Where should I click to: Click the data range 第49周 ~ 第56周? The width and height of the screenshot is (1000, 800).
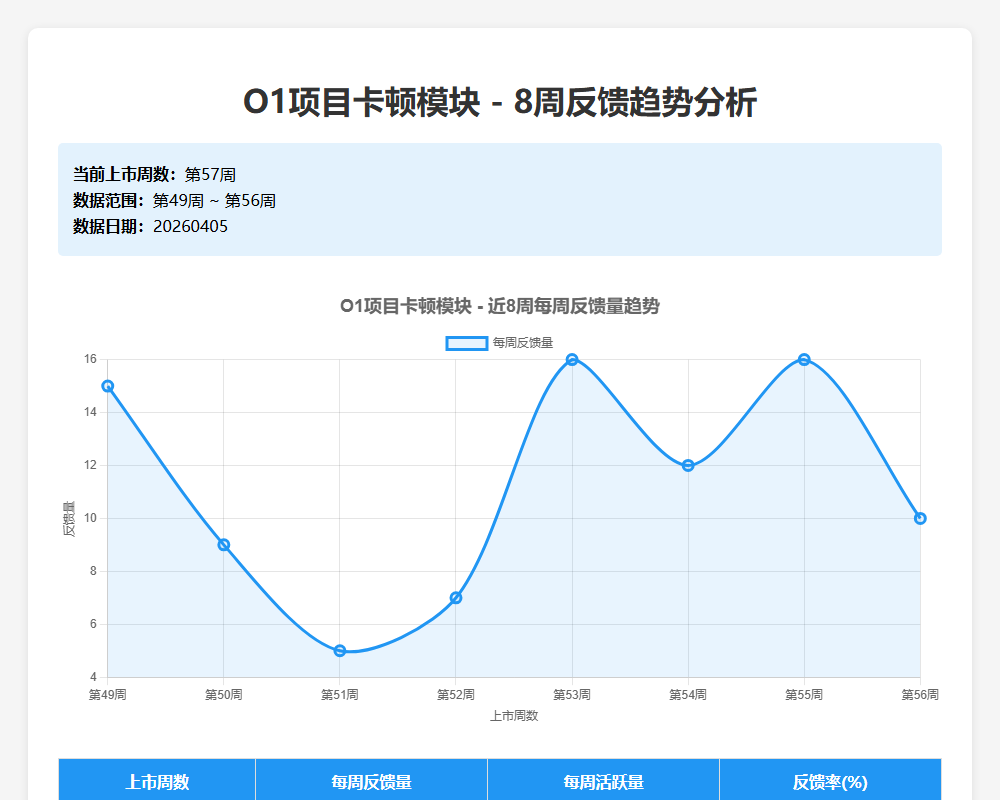point(214,201)
